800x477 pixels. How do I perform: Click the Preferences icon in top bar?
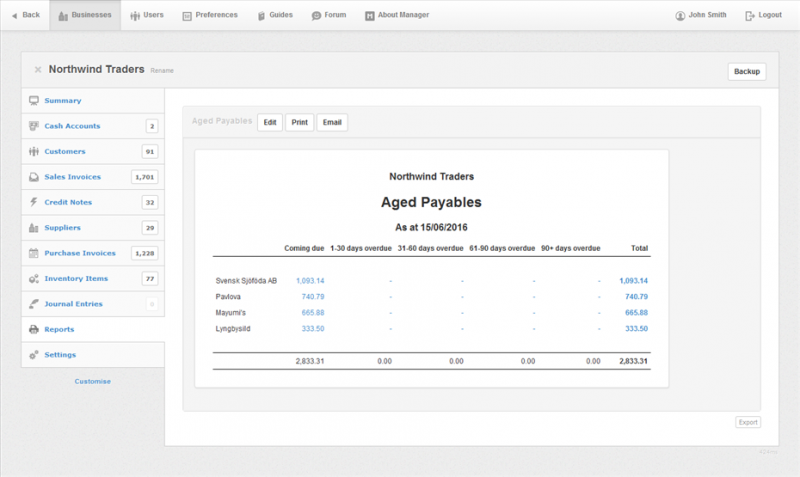click(187, 16)
